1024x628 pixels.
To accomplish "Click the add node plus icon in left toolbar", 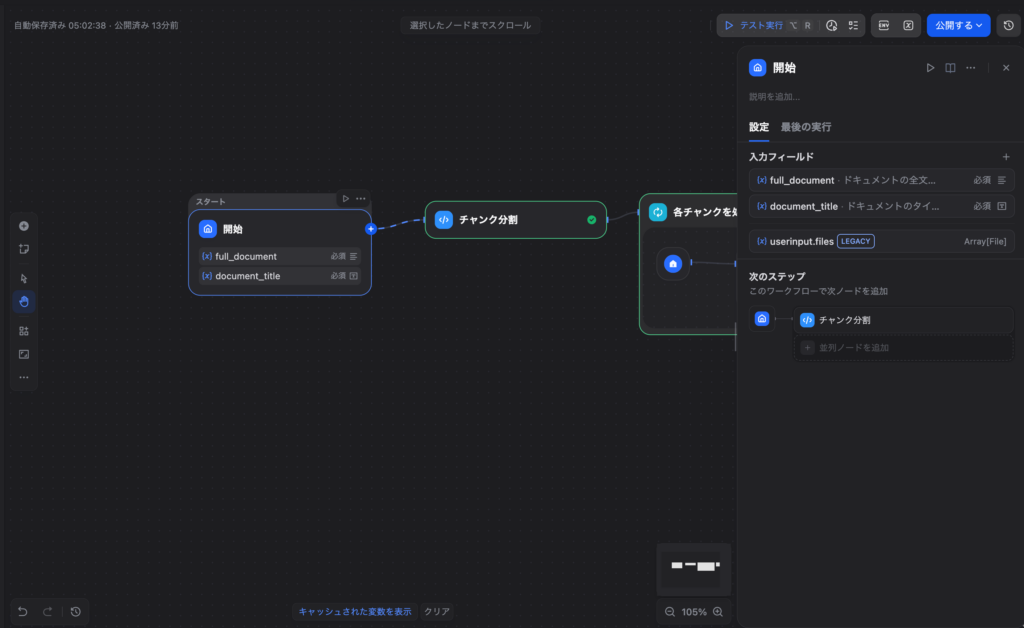I will tap(24, 226).
